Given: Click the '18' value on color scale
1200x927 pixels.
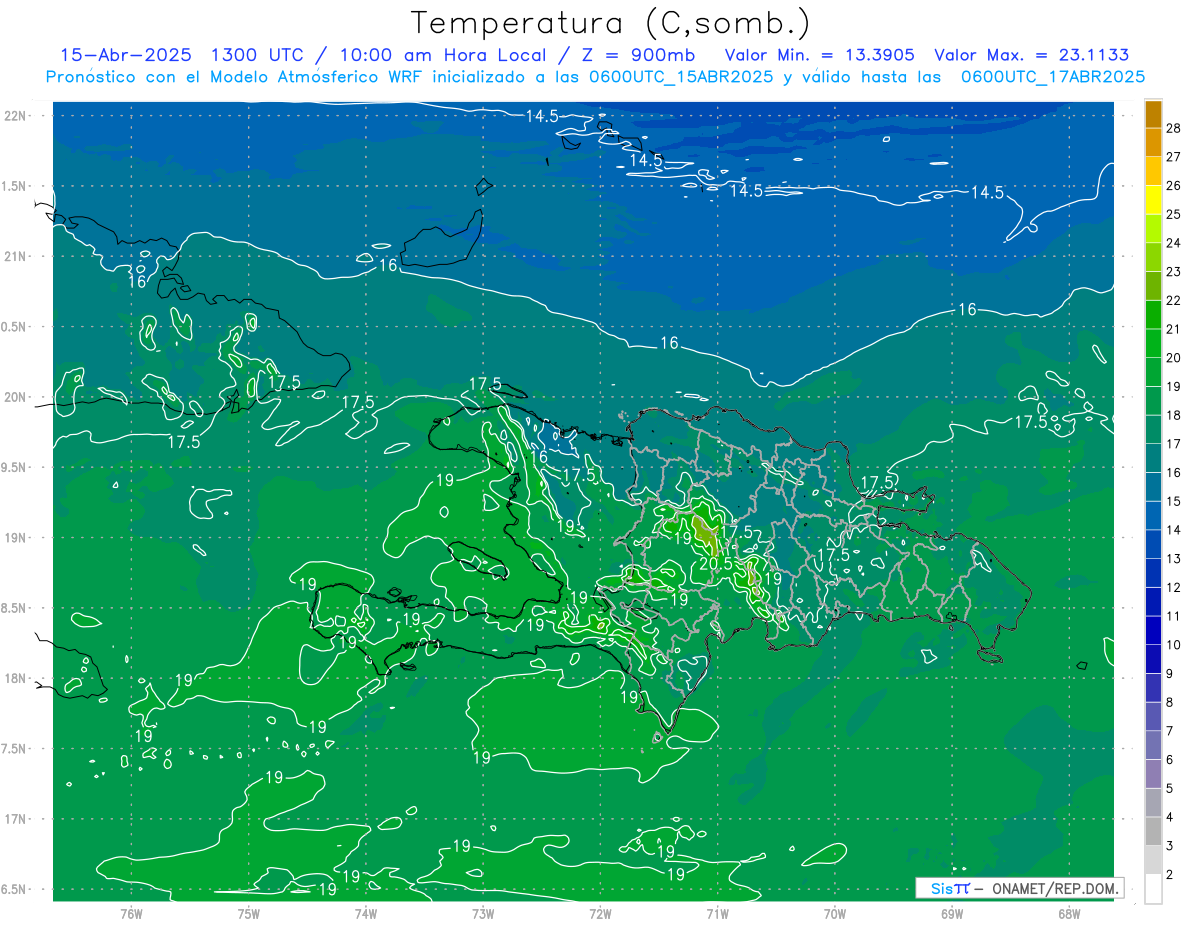Looking at the screenshot, I should (x=1174, y=415).
